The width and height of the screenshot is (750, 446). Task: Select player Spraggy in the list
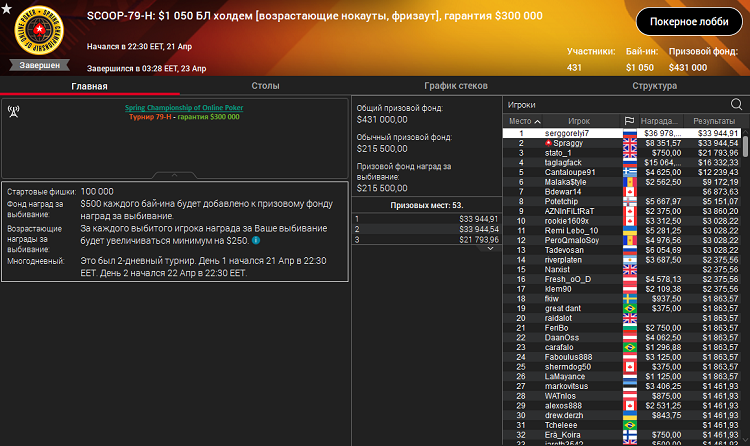(622, 143)
